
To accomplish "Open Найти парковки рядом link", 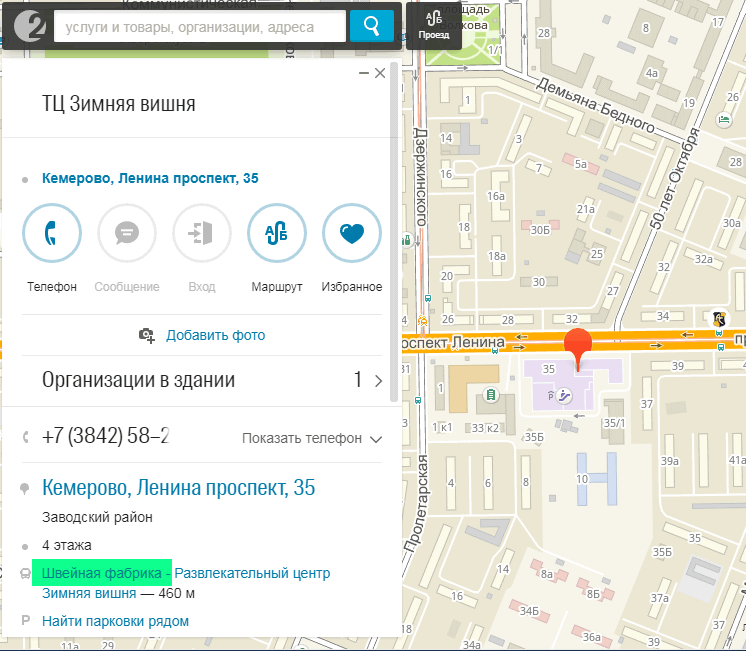I will [115, 621].
